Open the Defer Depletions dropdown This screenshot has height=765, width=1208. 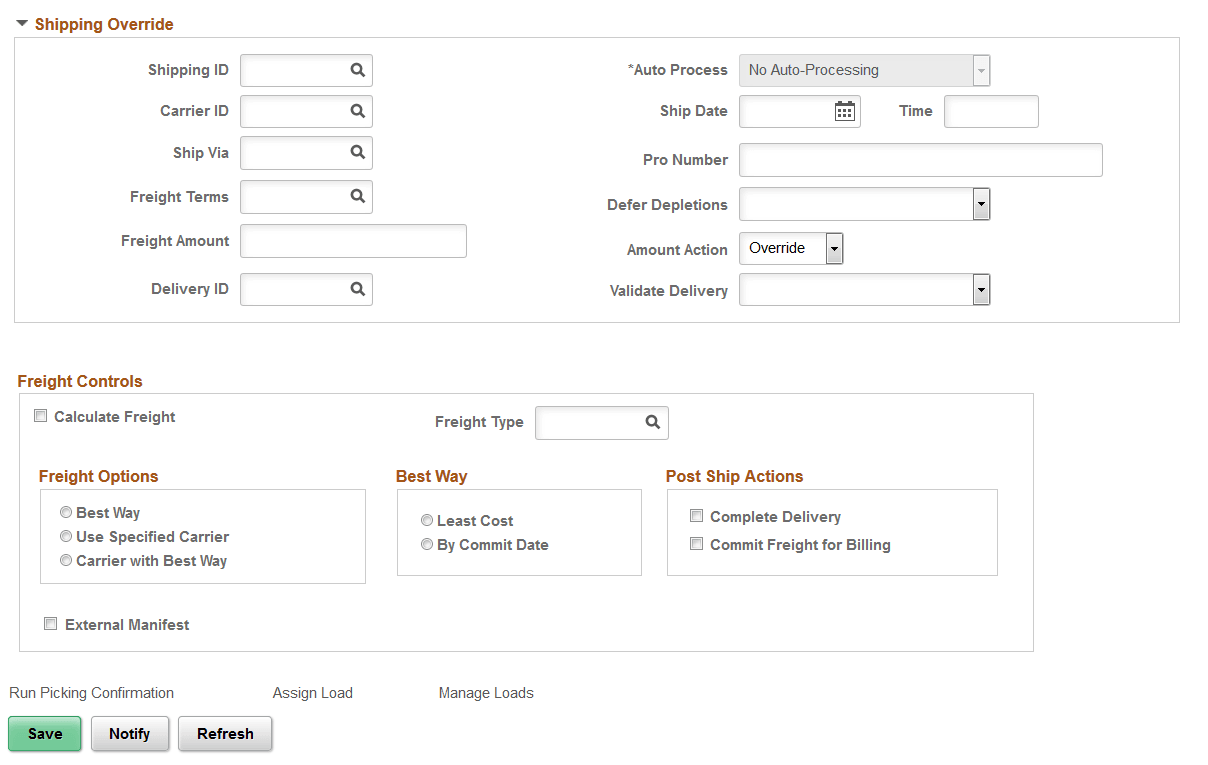pos(980,204)
